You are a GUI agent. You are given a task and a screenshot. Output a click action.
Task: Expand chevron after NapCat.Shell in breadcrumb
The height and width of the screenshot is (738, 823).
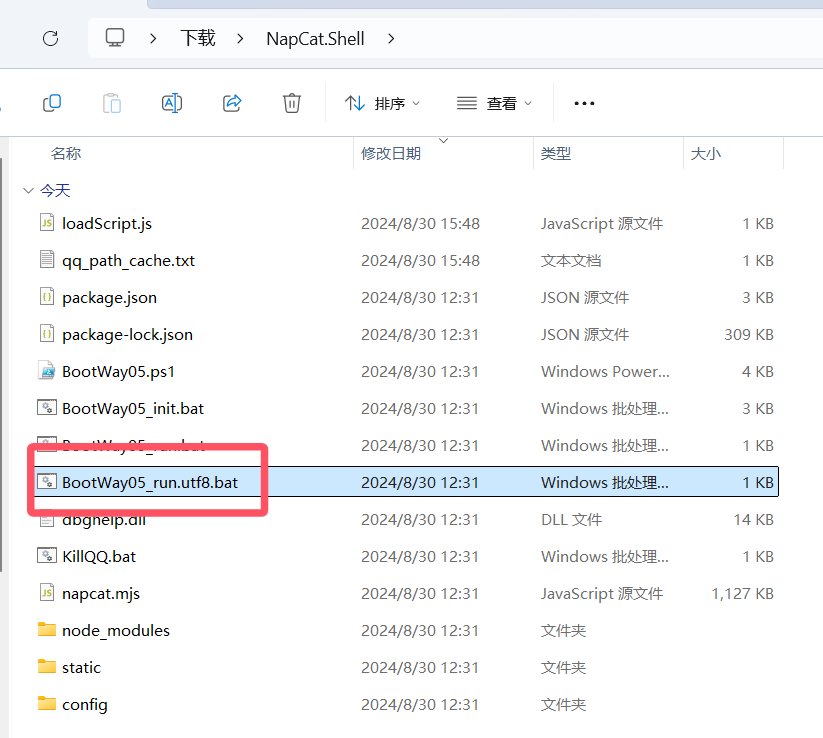coord(391,39)
